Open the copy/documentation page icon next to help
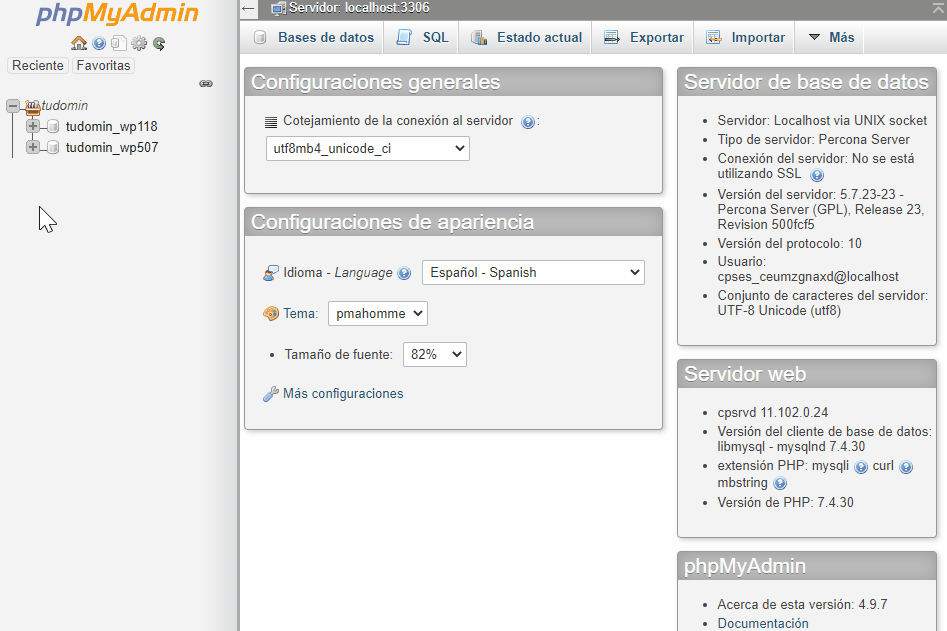The height and width of the screenshot is (631, 947). tap(119, 43)
